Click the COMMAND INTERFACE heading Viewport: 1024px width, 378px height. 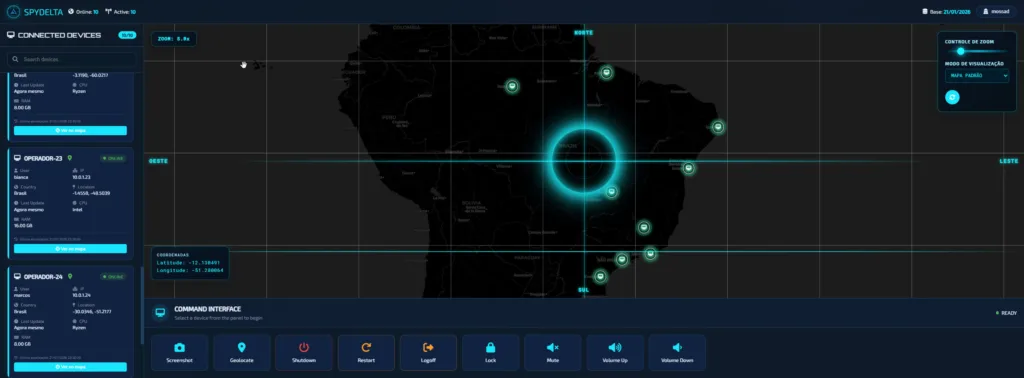point(208,309)
